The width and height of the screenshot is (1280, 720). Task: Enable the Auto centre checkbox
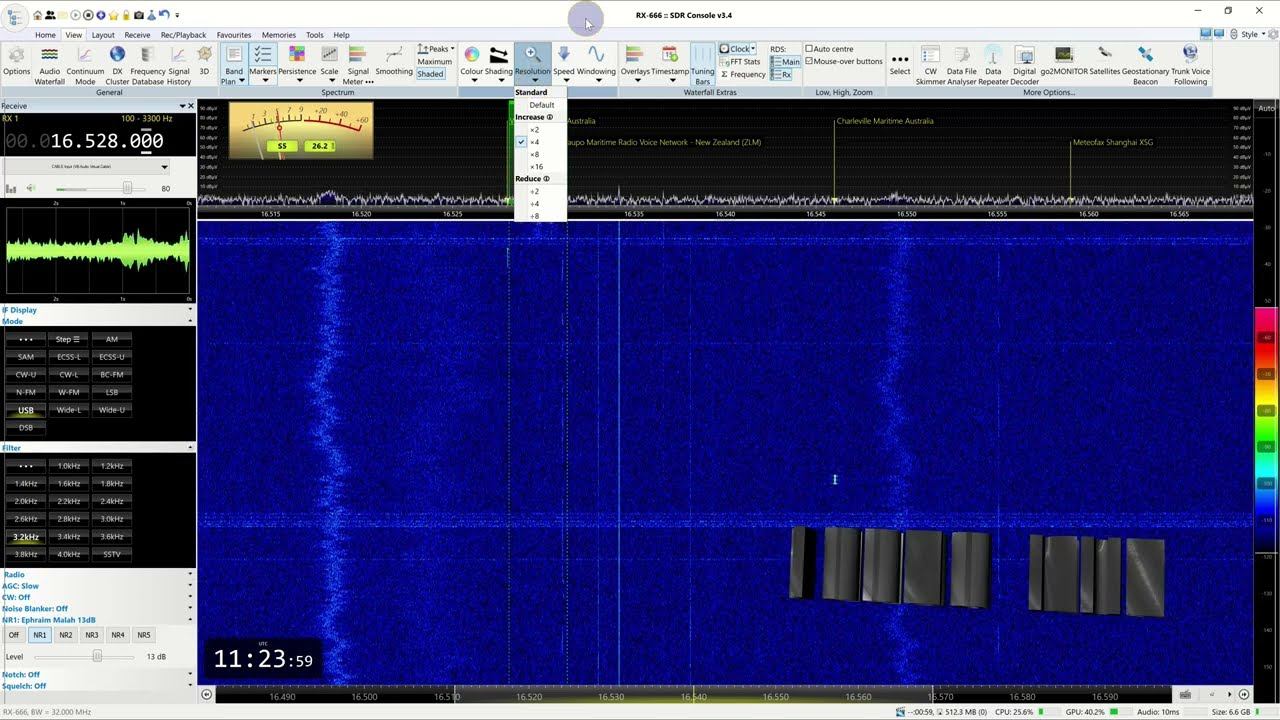[x=810, y=49]
